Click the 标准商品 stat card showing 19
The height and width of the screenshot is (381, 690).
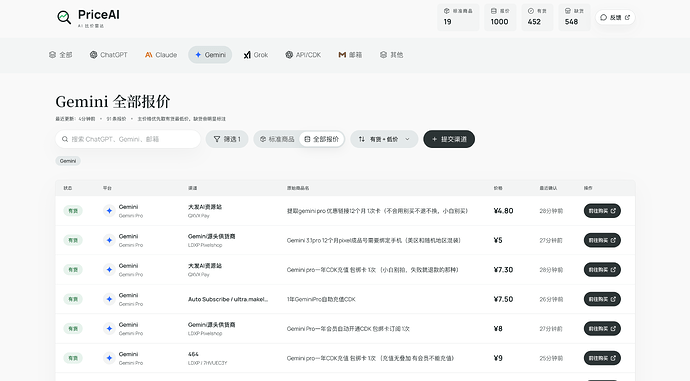click(458, 17)
